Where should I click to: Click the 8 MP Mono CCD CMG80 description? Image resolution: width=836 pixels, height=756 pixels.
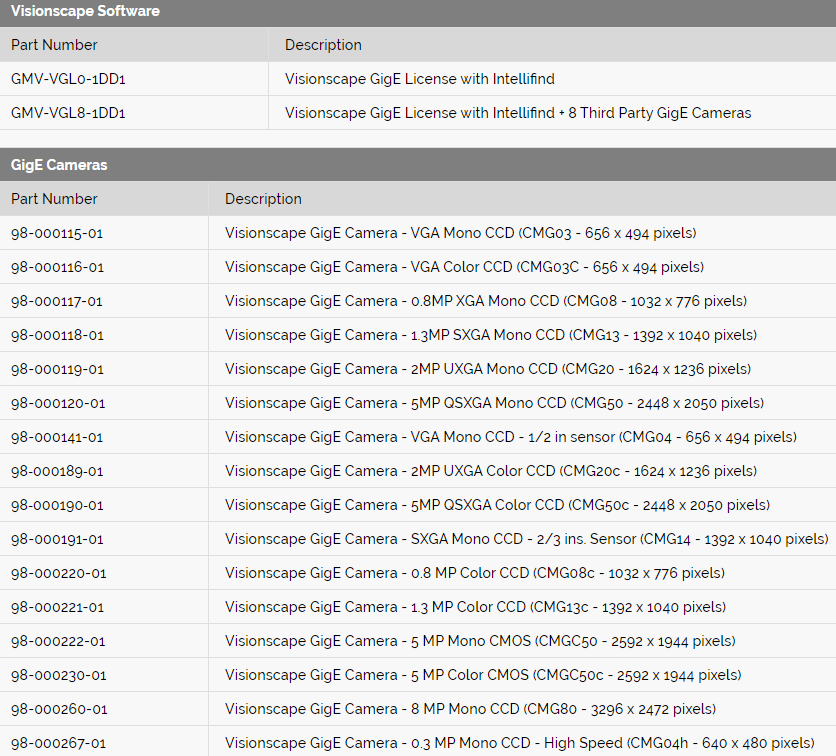[x=470, y=710]
